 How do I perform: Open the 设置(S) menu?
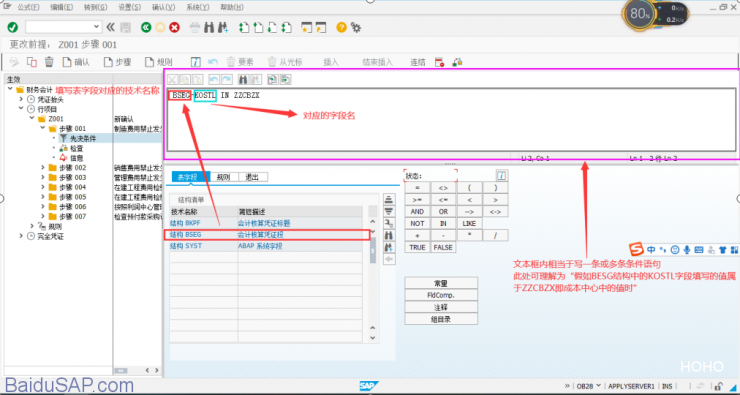click(x=129, y=7)
